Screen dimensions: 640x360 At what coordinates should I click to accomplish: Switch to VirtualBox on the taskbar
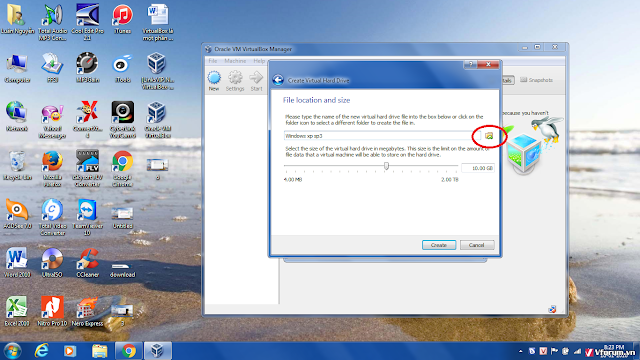158,351
